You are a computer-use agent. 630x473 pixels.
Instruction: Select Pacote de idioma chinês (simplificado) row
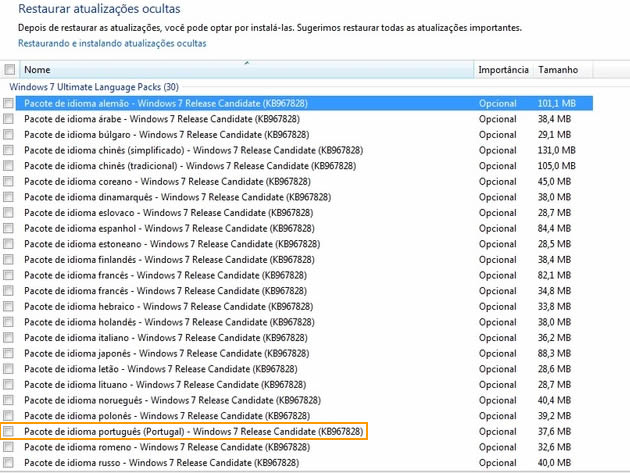coord(194,150)
